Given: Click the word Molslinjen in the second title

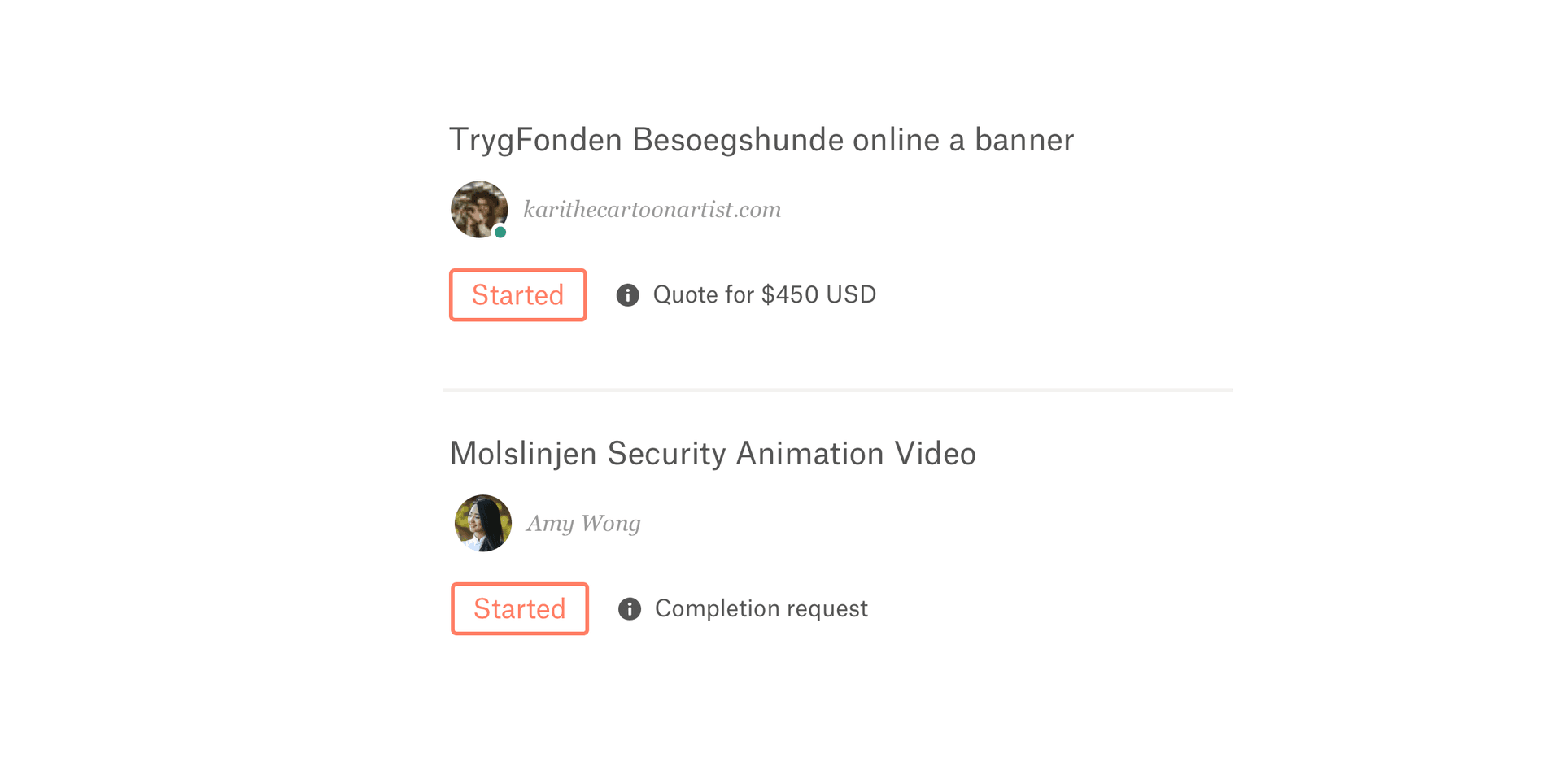Looking at the screenshot, I should [x=523, y=454].
